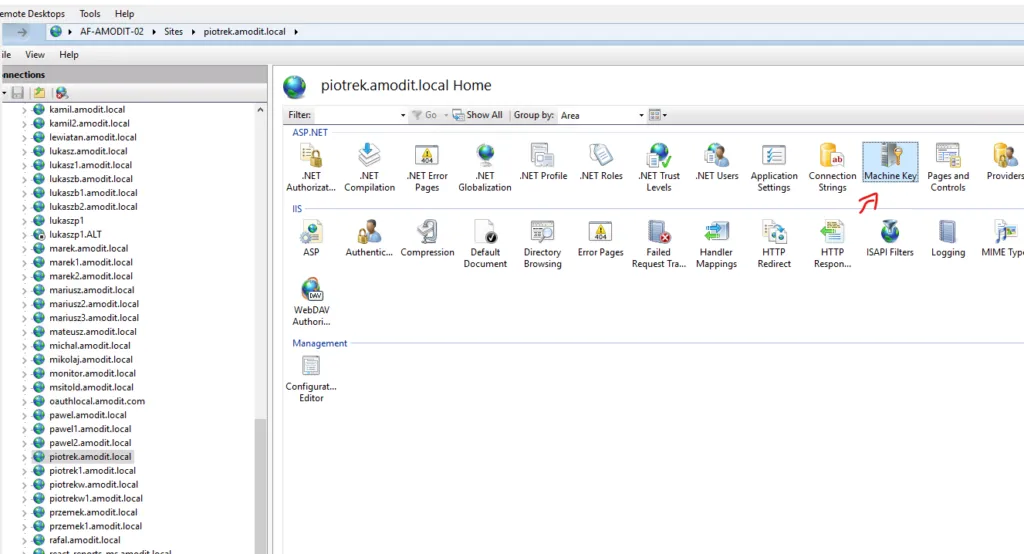Viewport: 1024px width, 554px height.
Task: Select mariusz3.amodit.local in the tree
Action: point(94,318)
